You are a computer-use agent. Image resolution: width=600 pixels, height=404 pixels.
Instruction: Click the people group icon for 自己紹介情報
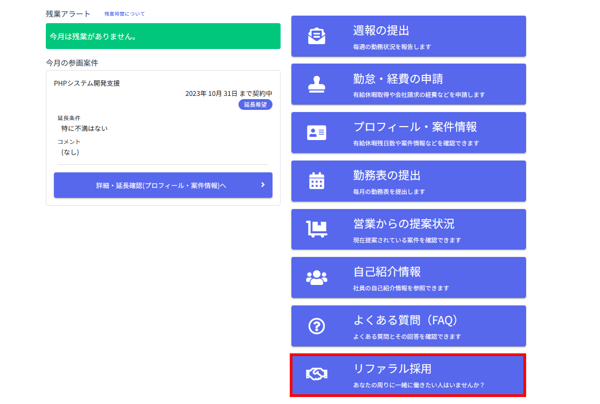click(x=317, y=278)
